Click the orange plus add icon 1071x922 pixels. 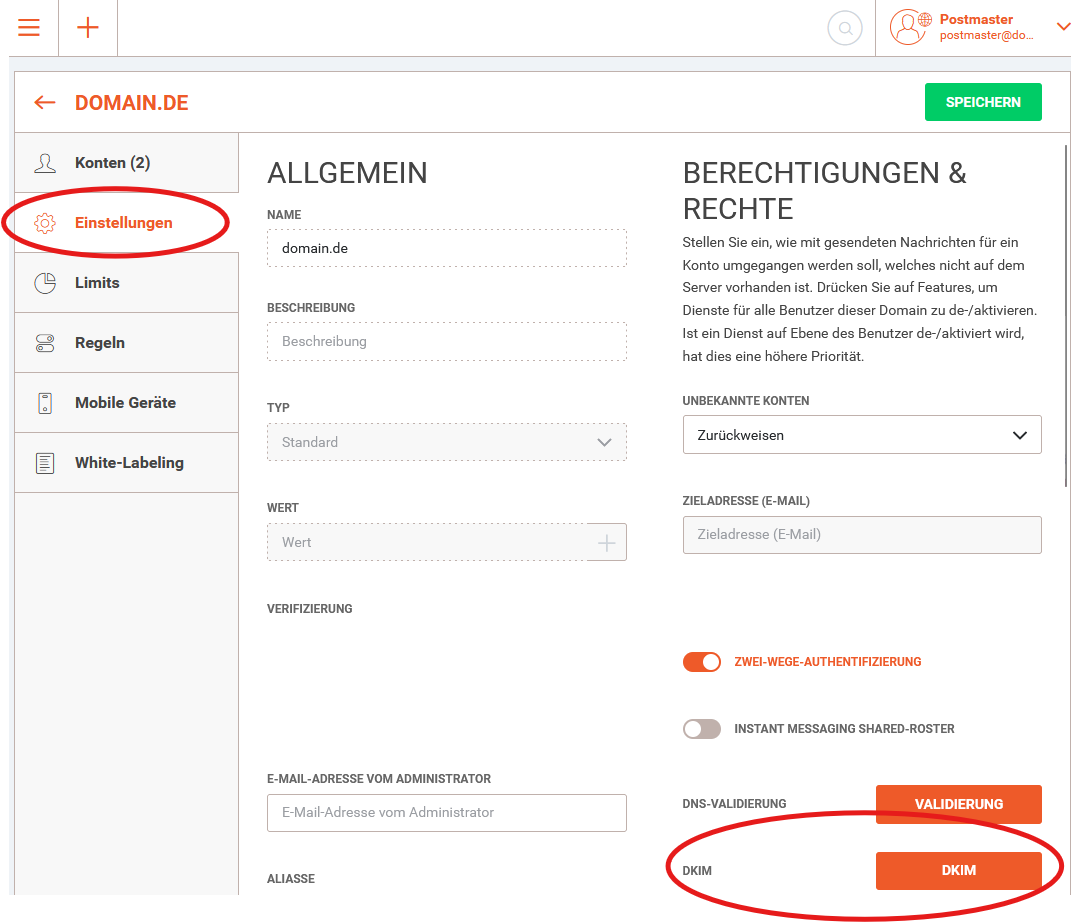(x=88, y=28)
